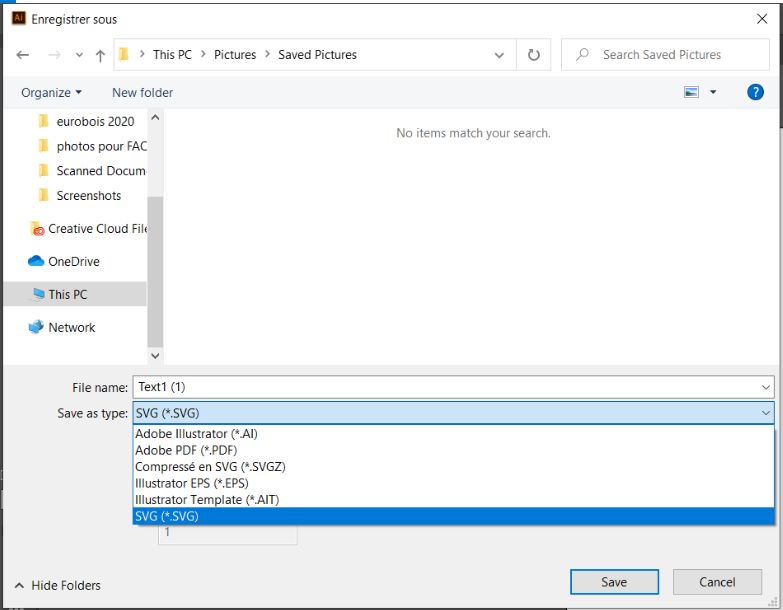This screenshot has width=783, height=610.
Task: Click the Up one level arrow
Action: 101,56
